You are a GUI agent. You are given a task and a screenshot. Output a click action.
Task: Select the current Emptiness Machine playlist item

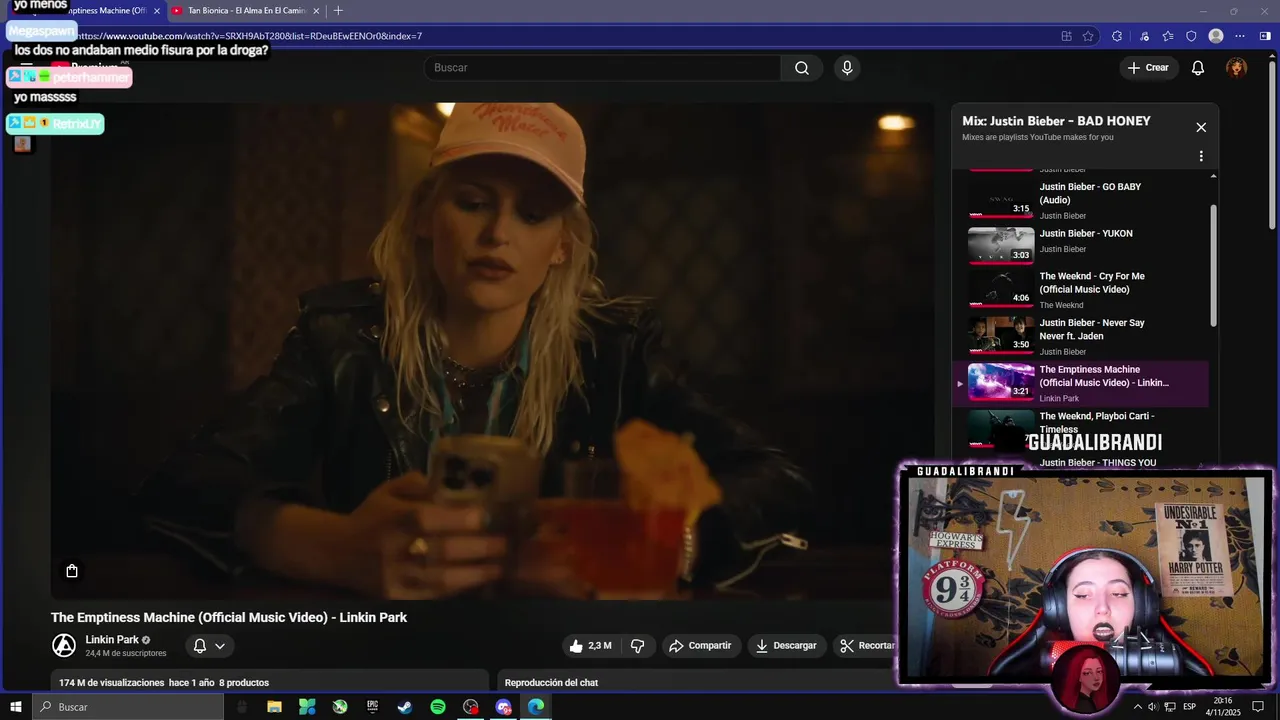pos(1082,384)
